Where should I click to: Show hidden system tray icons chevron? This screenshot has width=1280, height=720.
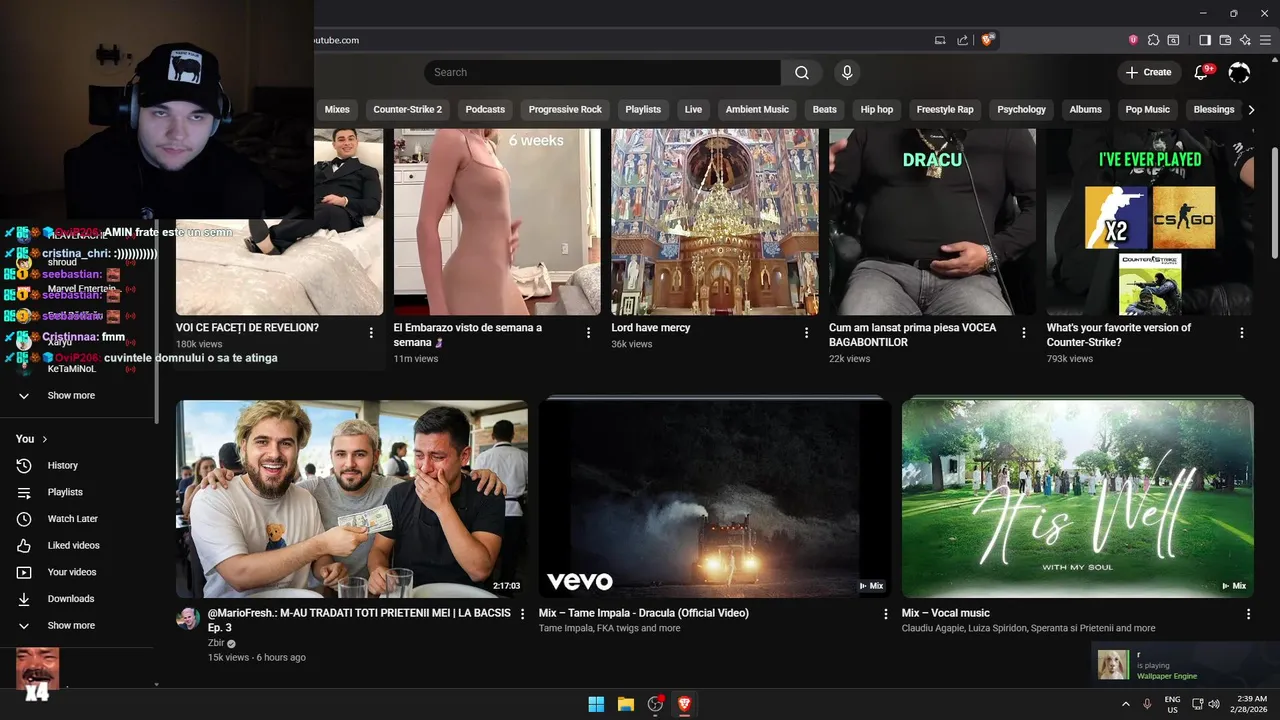pyautogui.click(x=1125, y=704)
